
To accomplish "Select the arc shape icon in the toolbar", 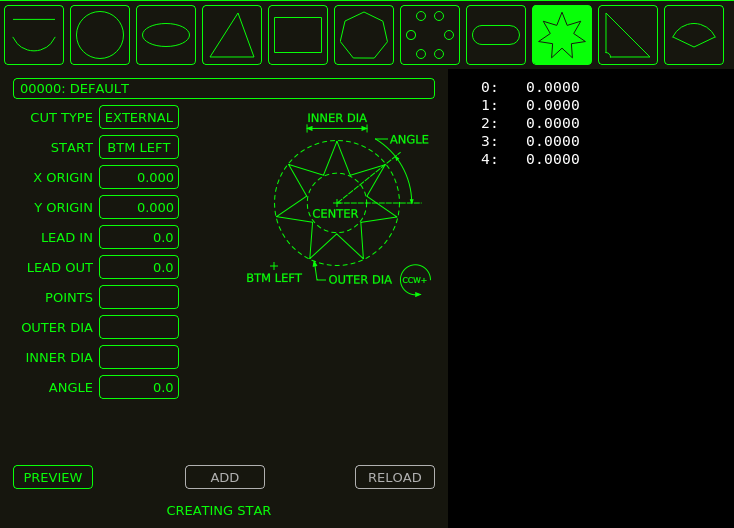I will click(34, 35).
